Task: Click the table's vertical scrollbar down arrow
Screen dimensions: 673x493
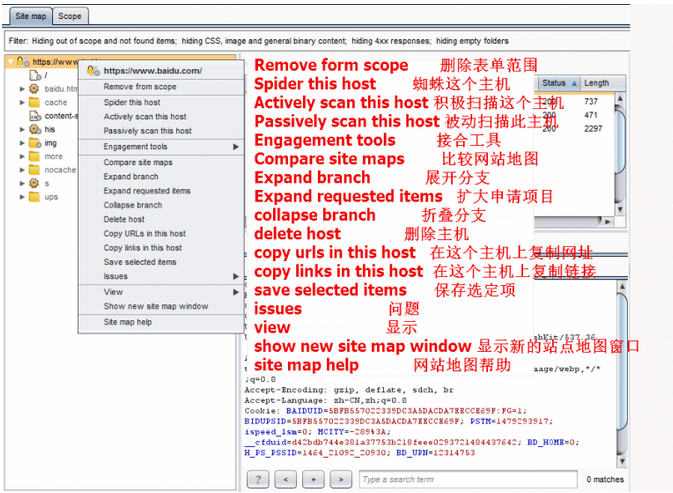Action: click(x=620, y=209)
